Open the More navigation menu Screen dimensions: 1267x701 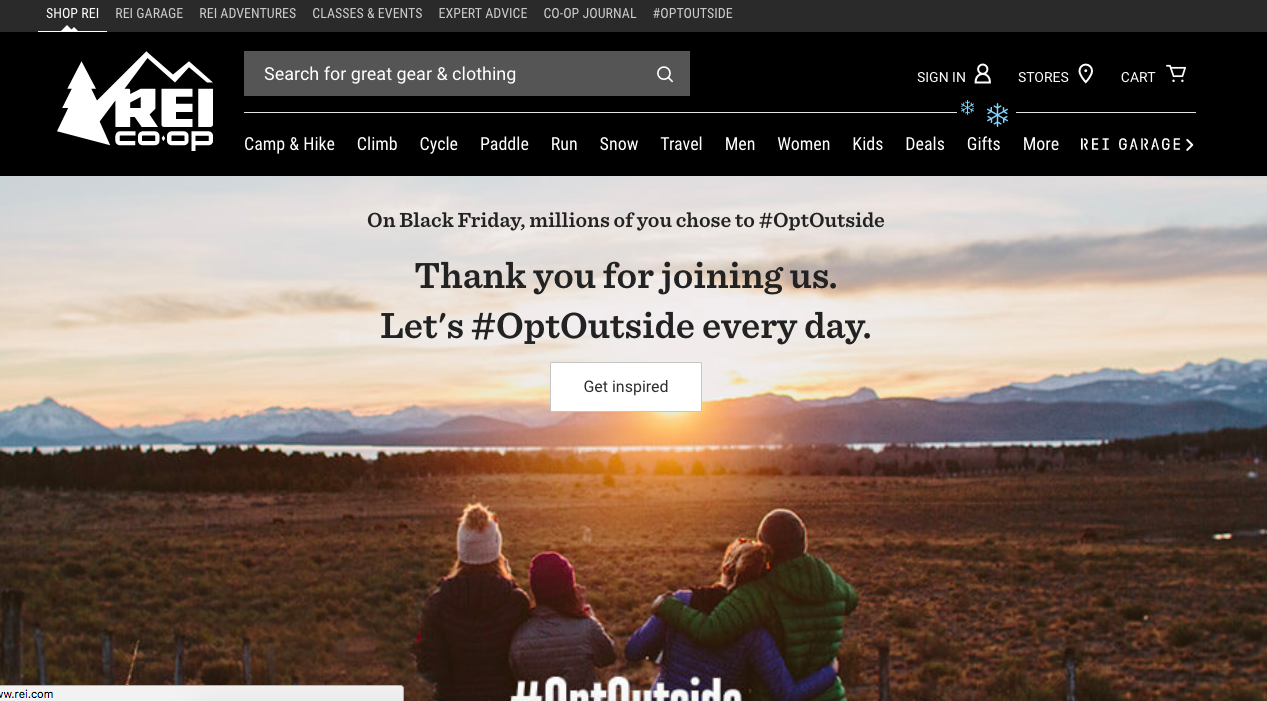pos(1040,144)
